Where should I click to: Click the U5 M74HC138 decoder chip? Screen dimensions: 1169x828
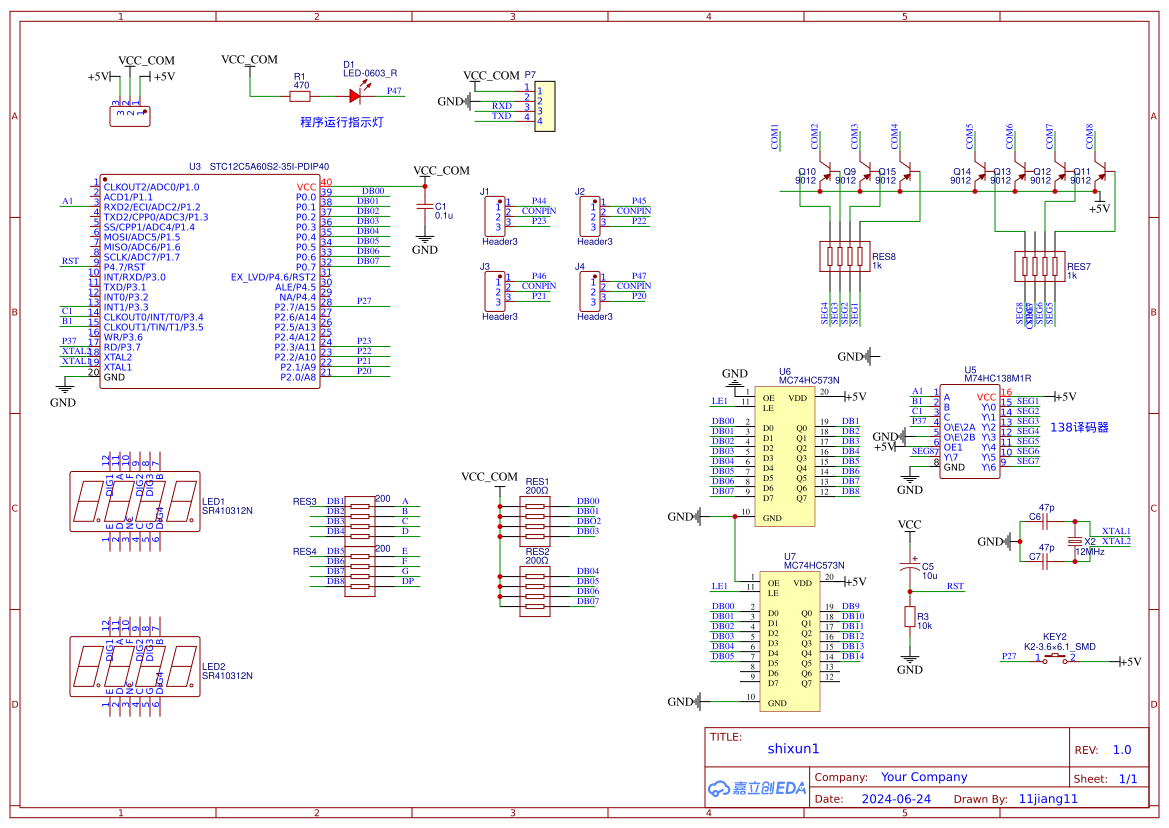[968, 431]
